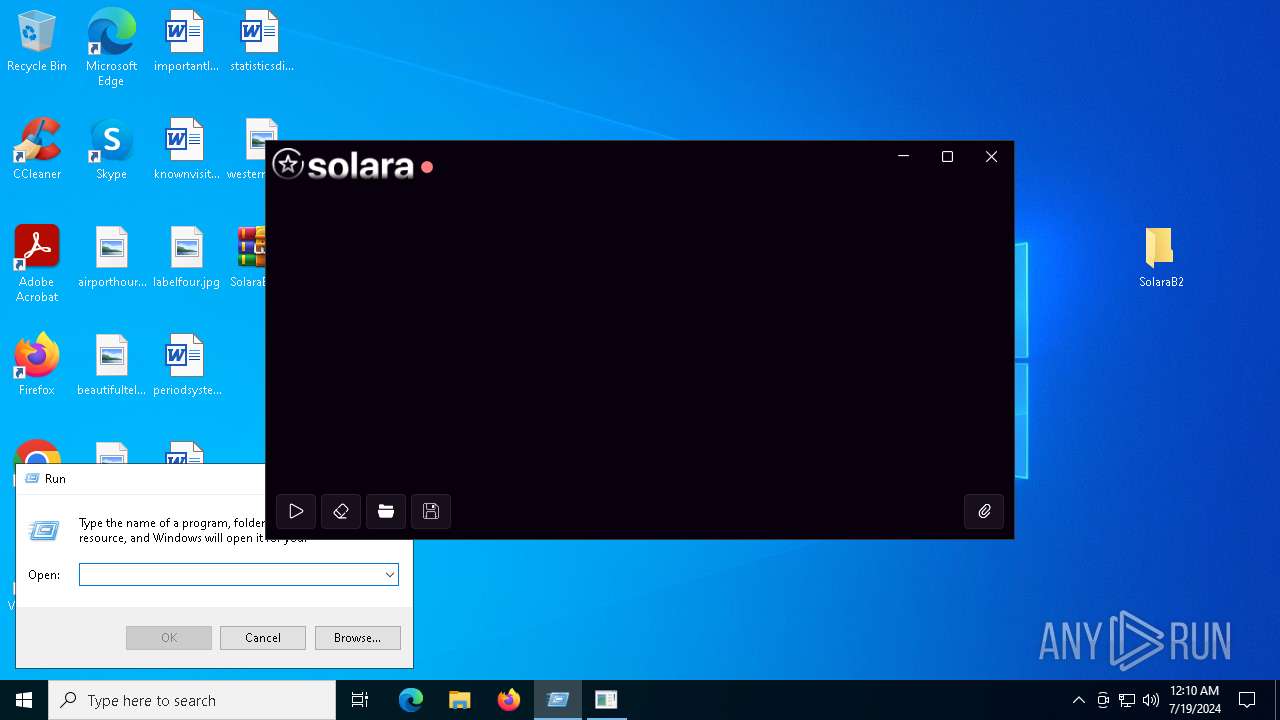Click Cancel in the Run dialog

coord(263,638)
